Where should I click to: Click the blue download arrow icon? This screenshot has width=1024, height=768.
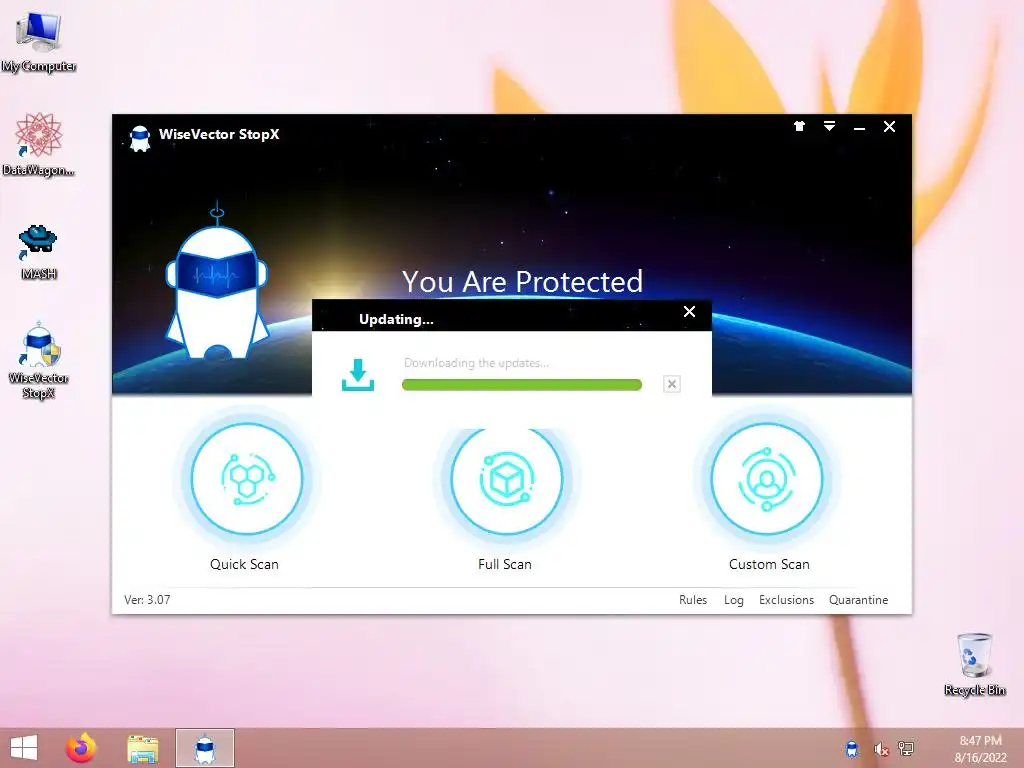tap(358, 375)
